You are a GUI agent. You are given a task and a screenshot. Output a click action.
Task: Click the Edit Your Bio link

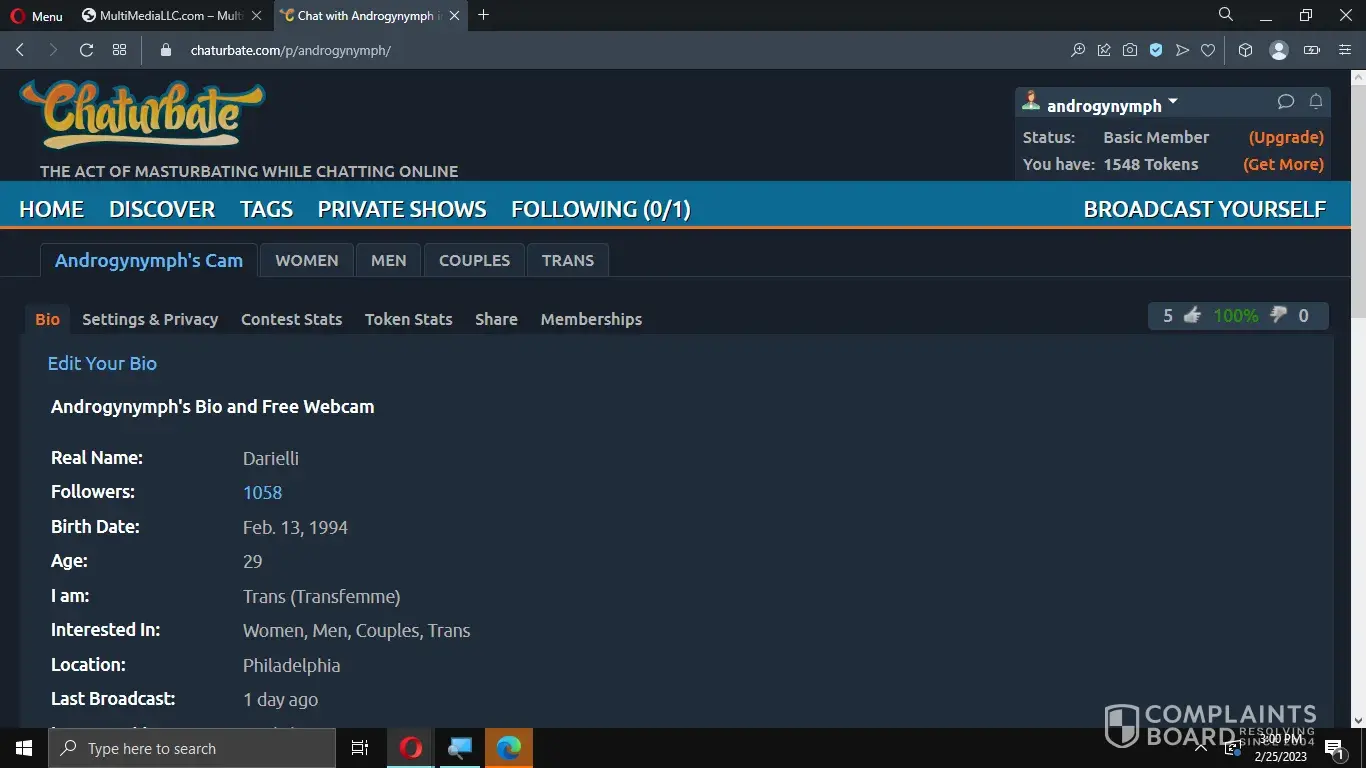pyautogui.click(x=102, y=363)
